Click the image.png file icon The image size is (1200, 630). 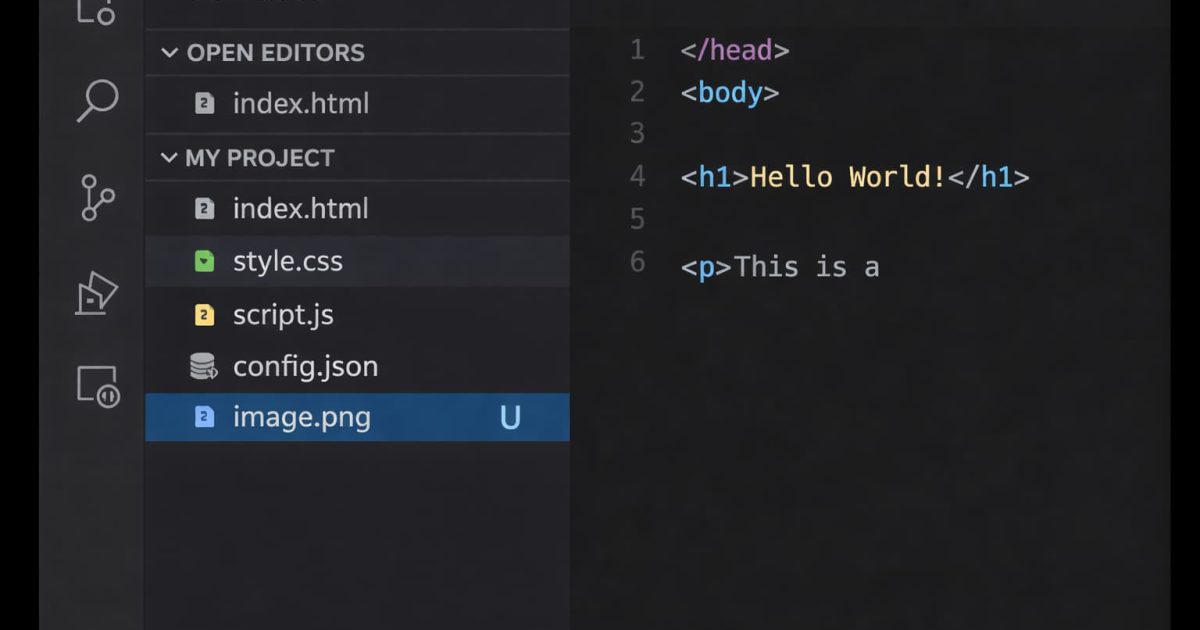(x=205, y=417)
